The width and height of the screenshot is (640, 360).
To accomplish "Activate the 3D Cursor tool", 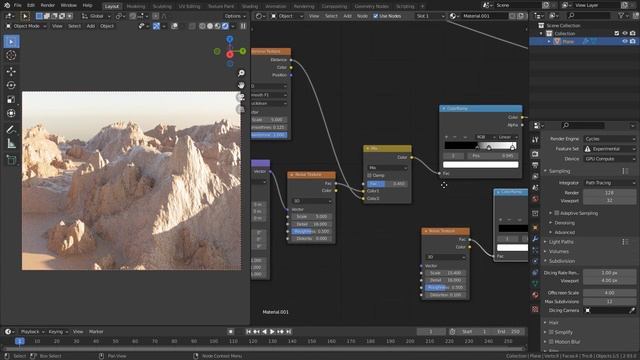I will [11, 56].
